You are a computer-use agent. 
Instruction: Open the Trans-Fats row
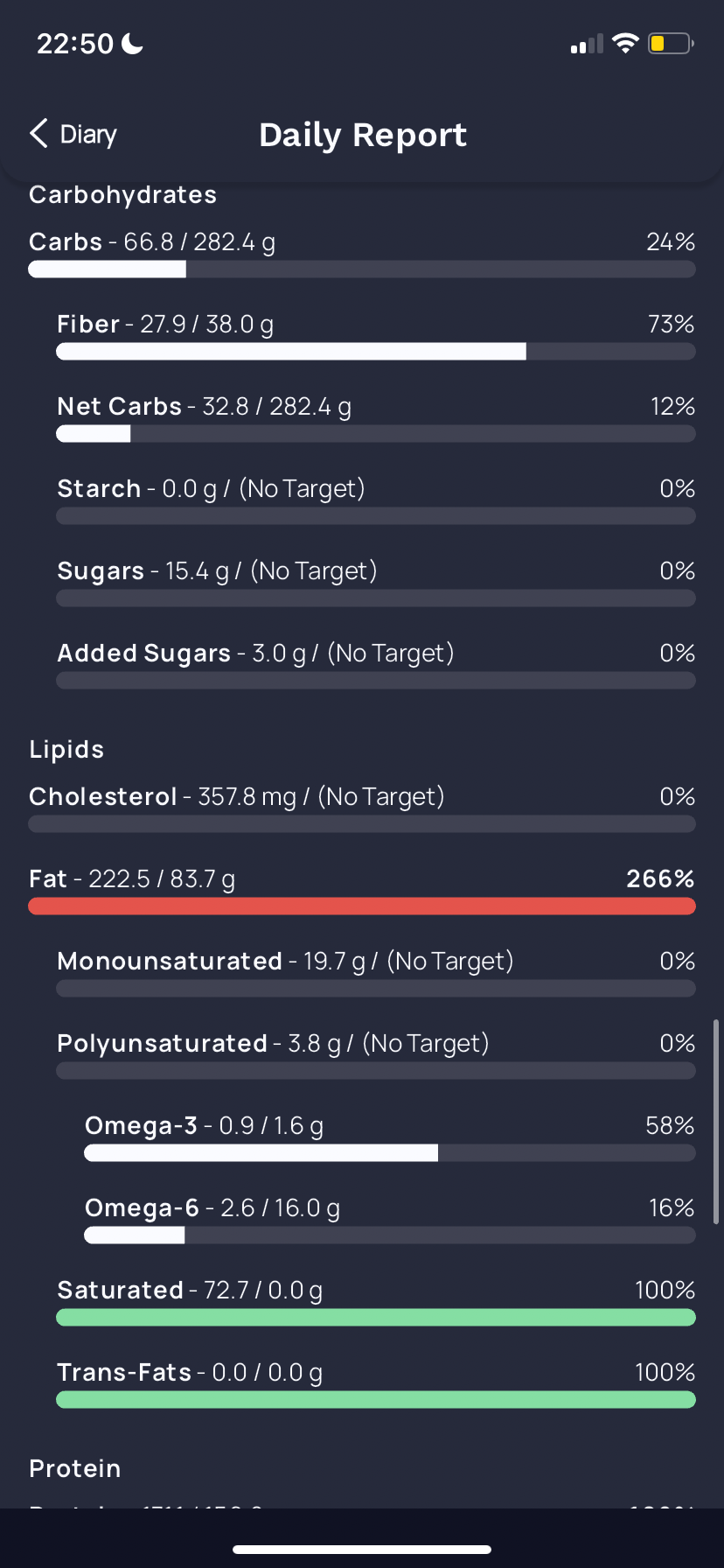click(x=376, y=1383)
